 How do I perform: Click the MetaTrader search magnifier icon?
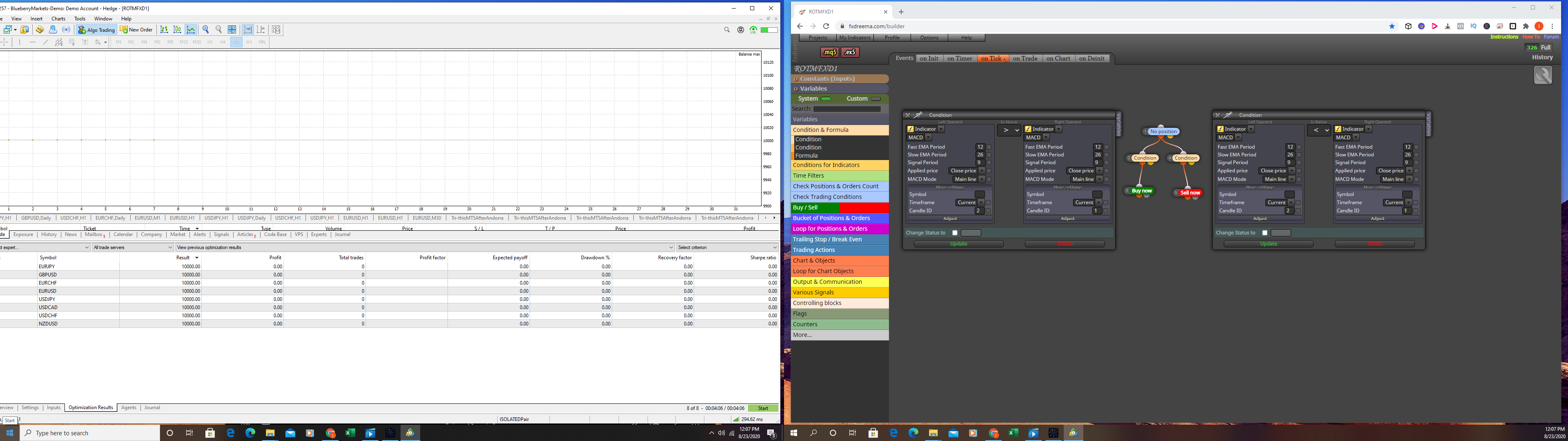pyautogui.click(x=727, y=29)
